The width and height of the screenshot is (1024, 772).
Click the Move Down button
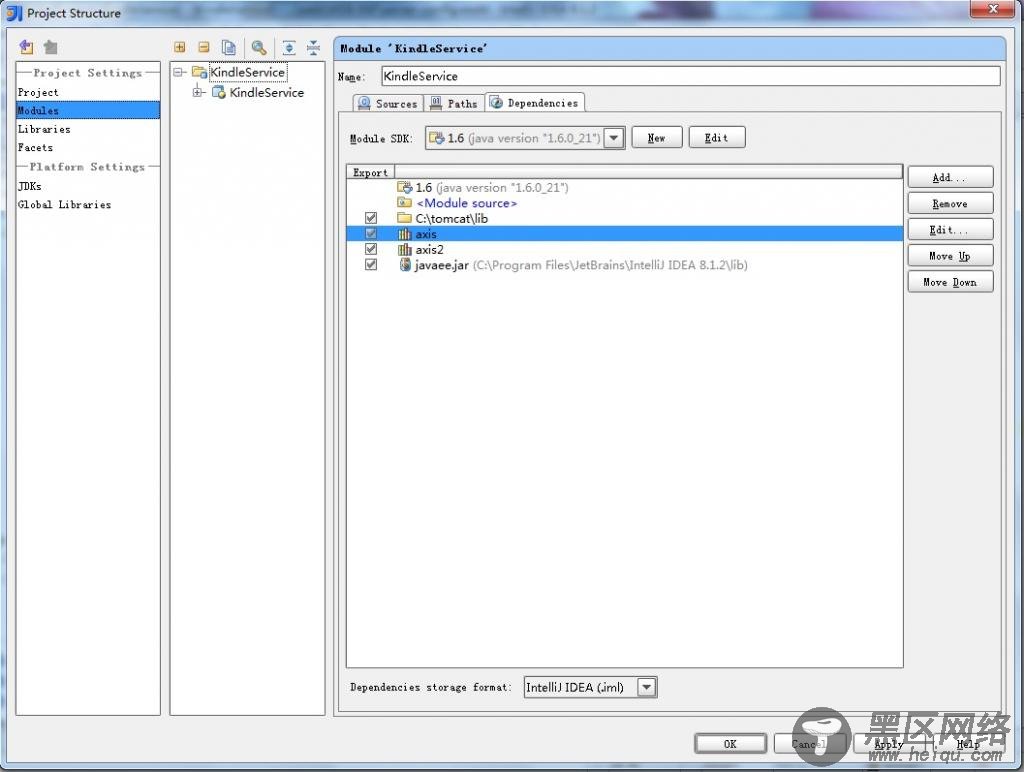coord(950,282)
